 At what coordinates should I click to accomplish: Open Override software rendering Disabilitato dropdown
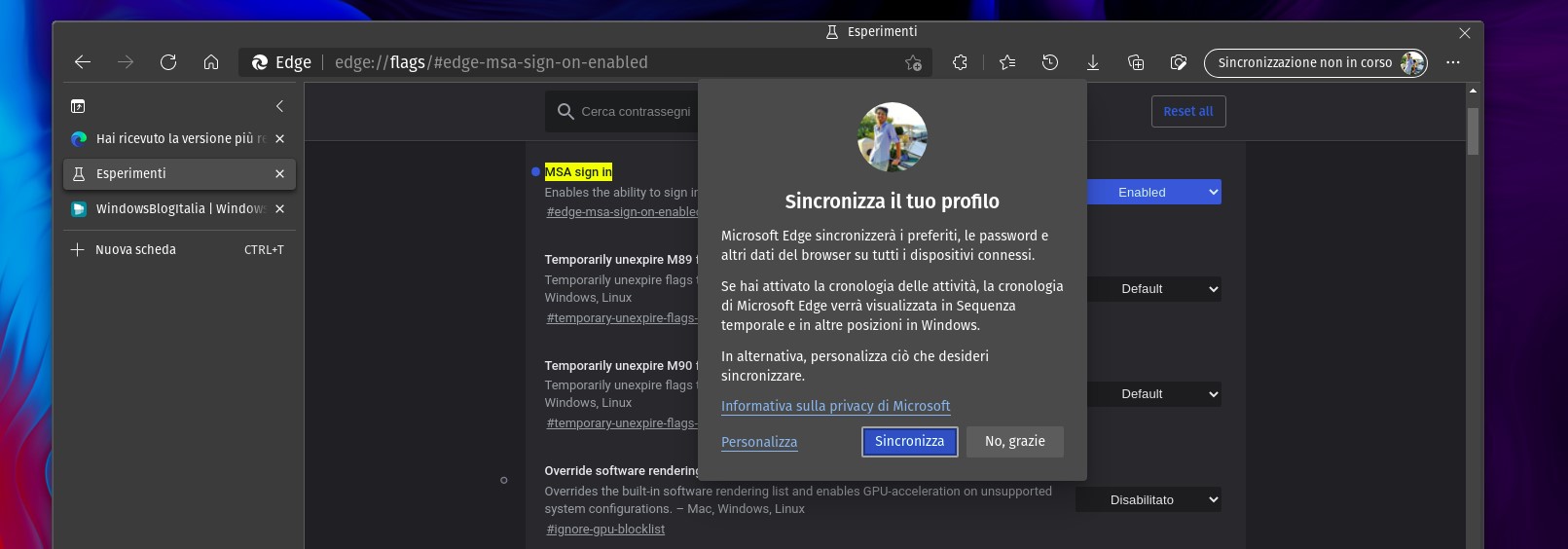(1149, 499)
